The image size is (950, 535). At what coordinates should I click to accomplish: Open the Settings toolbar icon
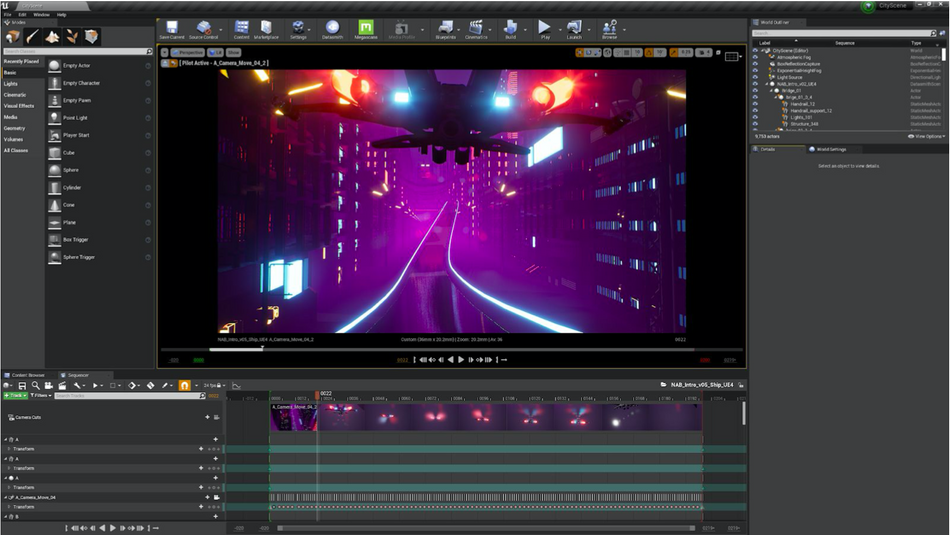pyautogui.click(x=298, y=29)
